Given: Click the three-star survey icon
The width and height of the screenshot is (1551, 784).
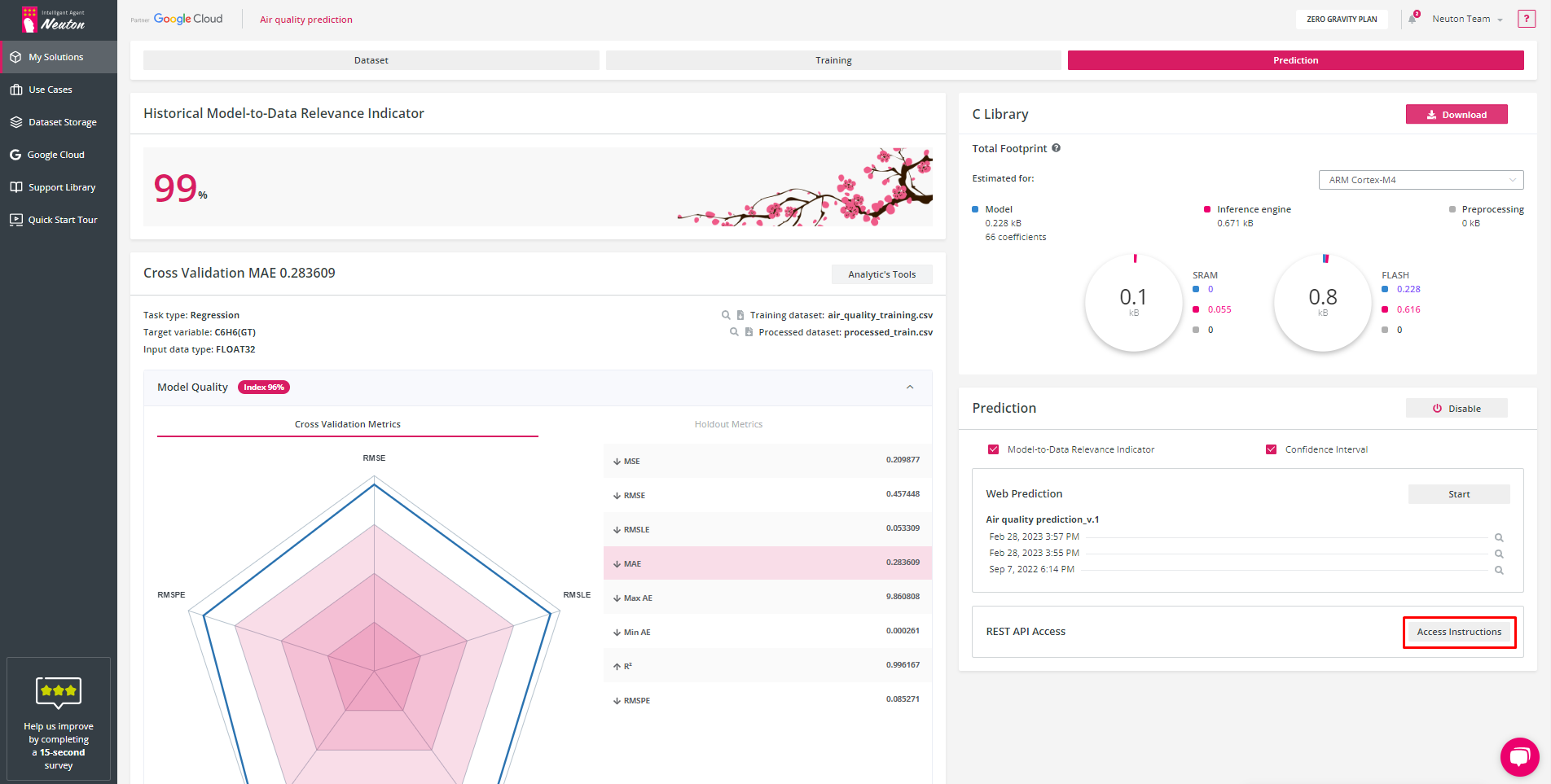Looking at the screenshot, I should pyautogui.click(x=59, y=692).
